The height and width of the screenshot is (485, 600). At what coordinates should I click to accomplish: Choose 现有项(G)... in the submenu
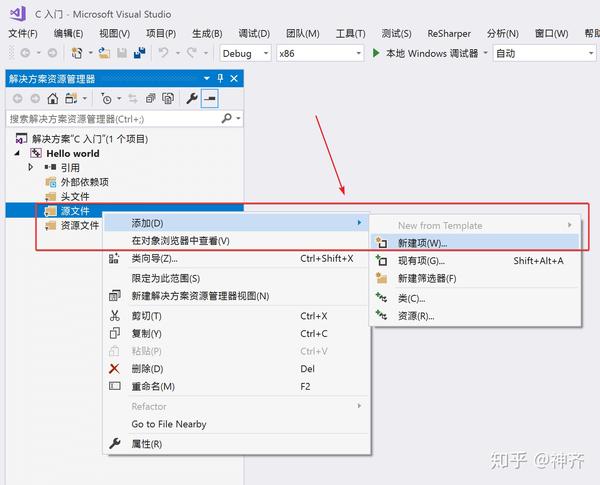click(x=474, y=261)
